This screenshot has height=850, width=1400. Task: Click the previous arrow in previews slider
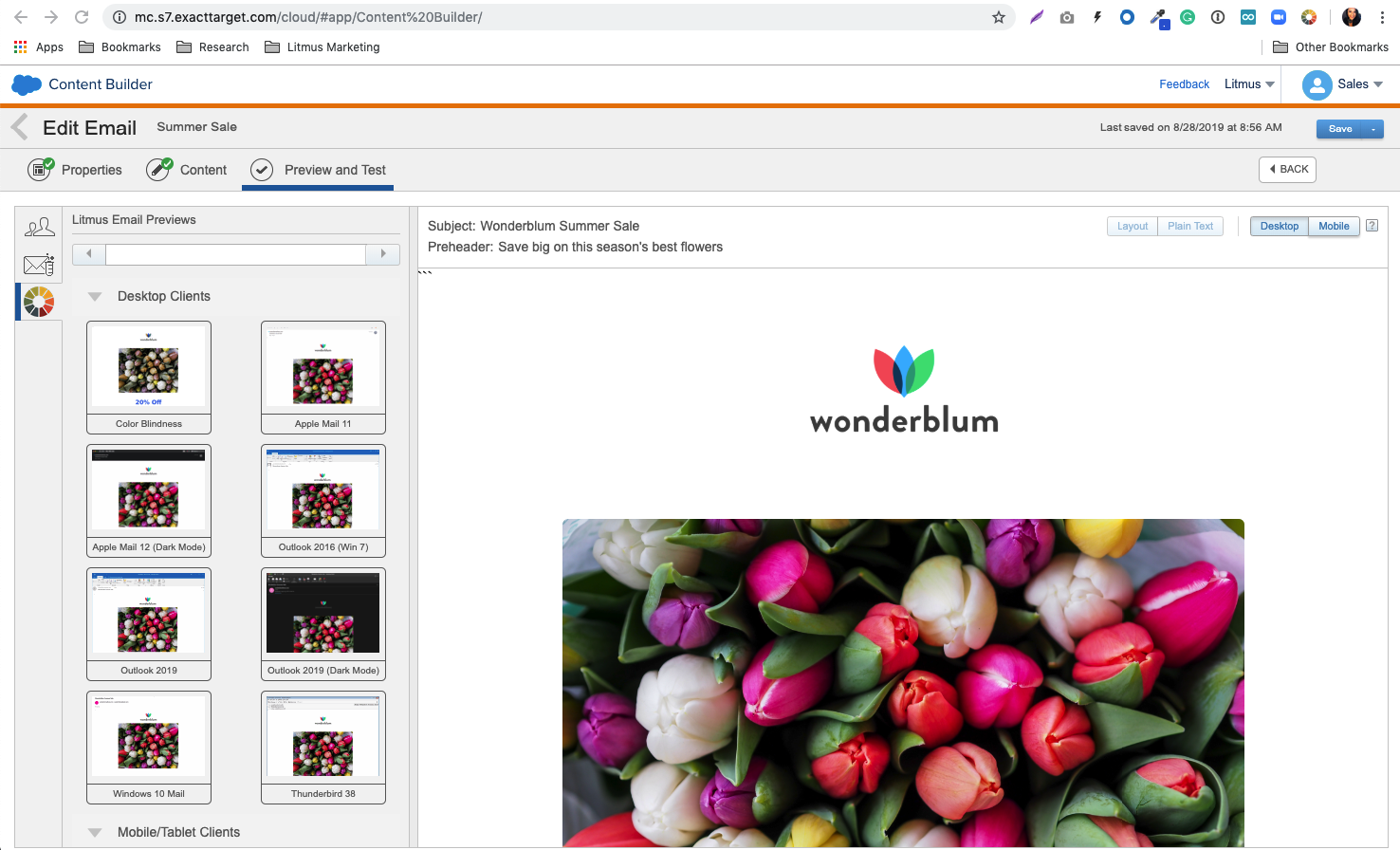click(89, 253)
